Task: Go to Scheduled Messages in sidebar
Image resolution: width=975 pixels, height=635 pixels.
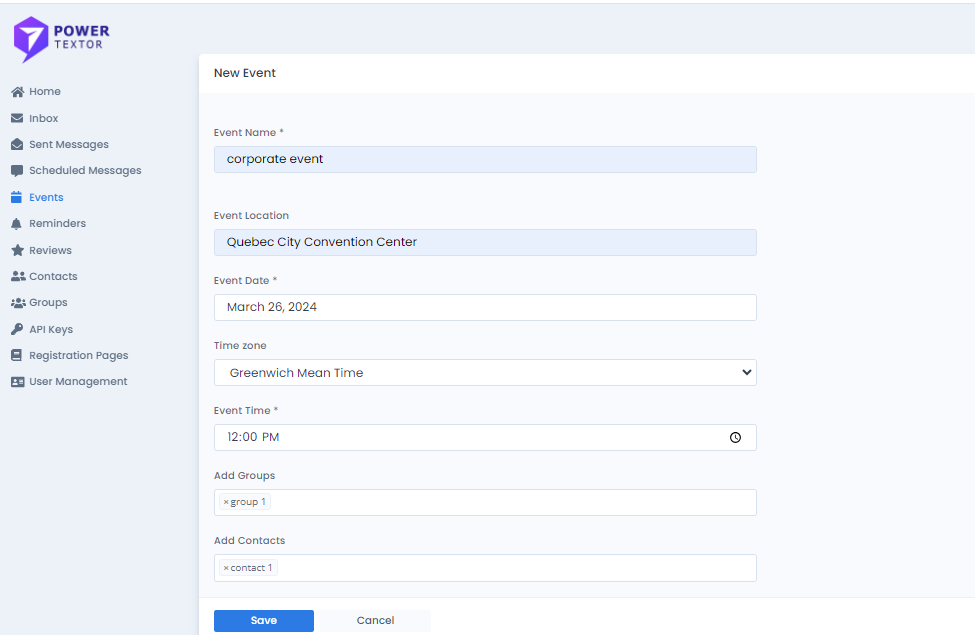Action: 85,171
